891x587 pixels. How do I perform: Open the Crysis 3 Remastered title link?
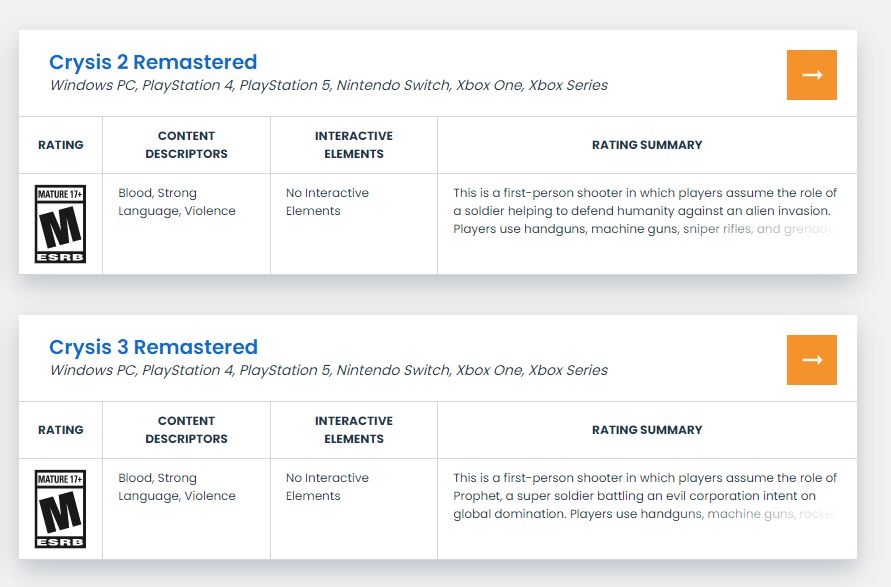click(153, 347)
